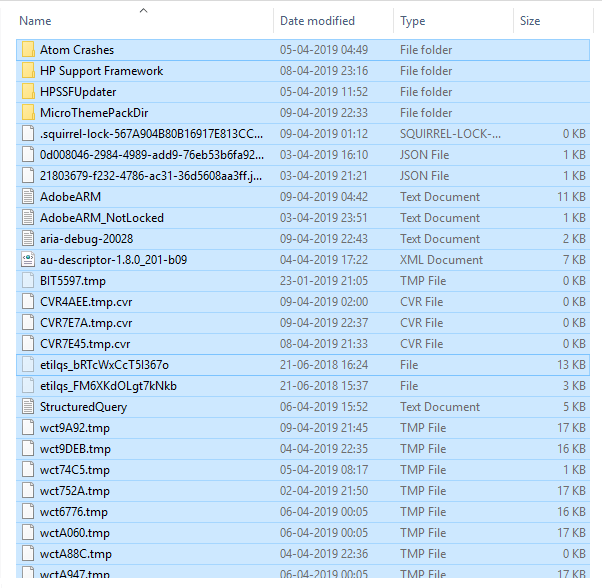Click the 21803679 JSON file icon

coord(28,176)
